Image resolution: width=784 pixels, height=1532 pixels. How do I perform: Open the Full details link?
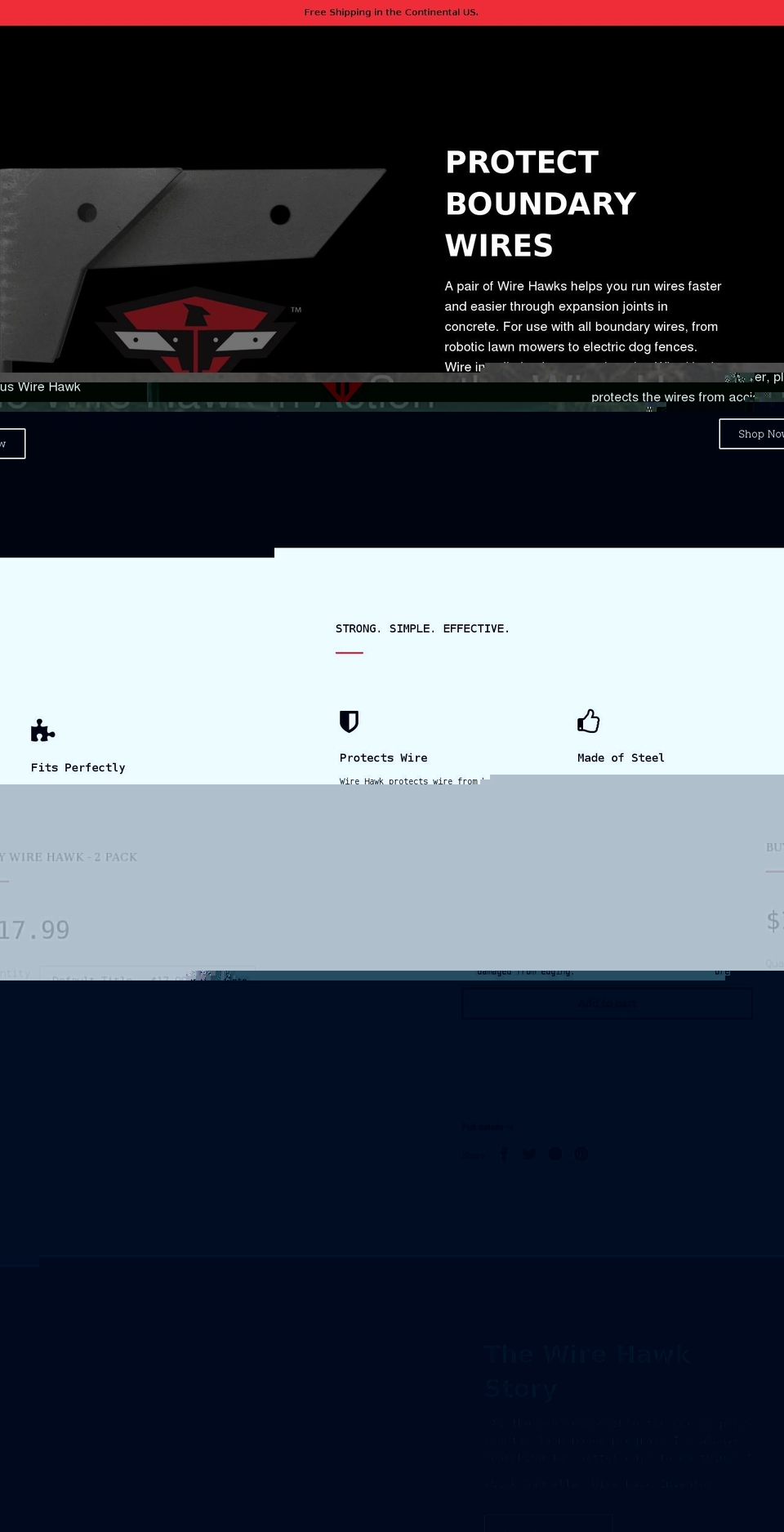(x=488, y=1127)
